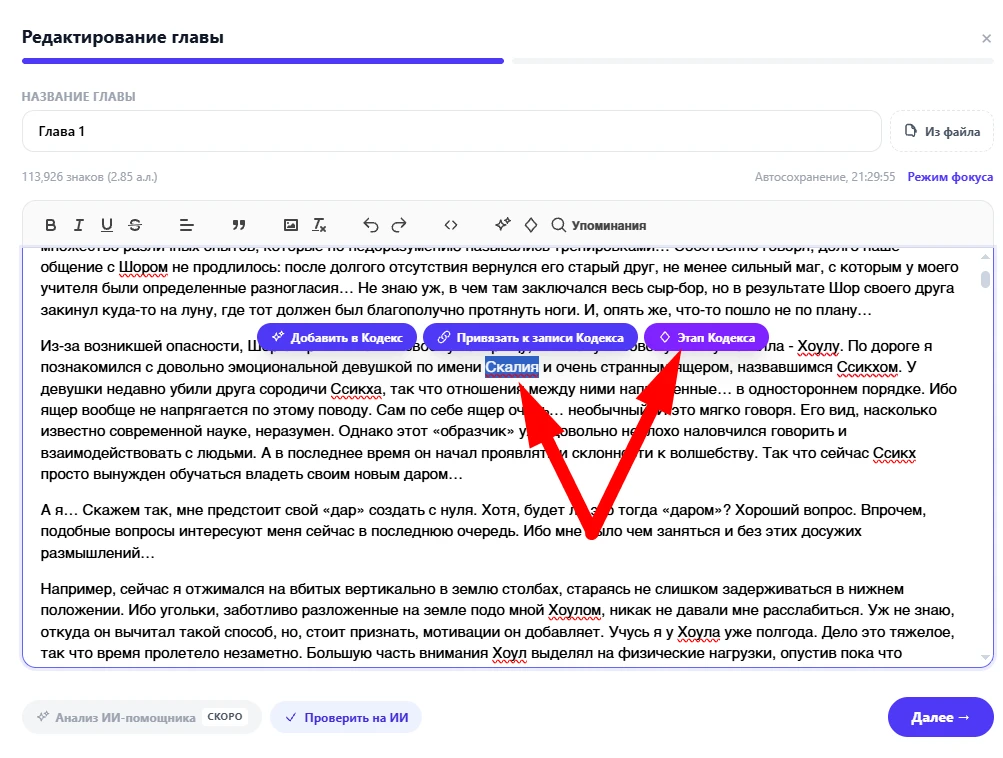Click the first step of the progress bar

click(263, 61)
